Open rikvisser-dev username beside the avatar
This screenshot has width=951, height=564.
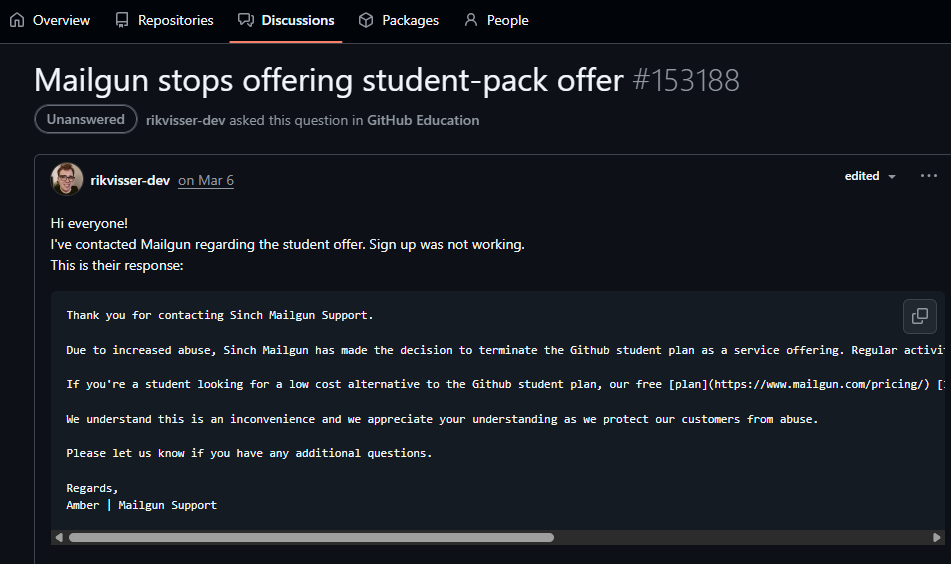pyautogui.click(x=130, y=180)
